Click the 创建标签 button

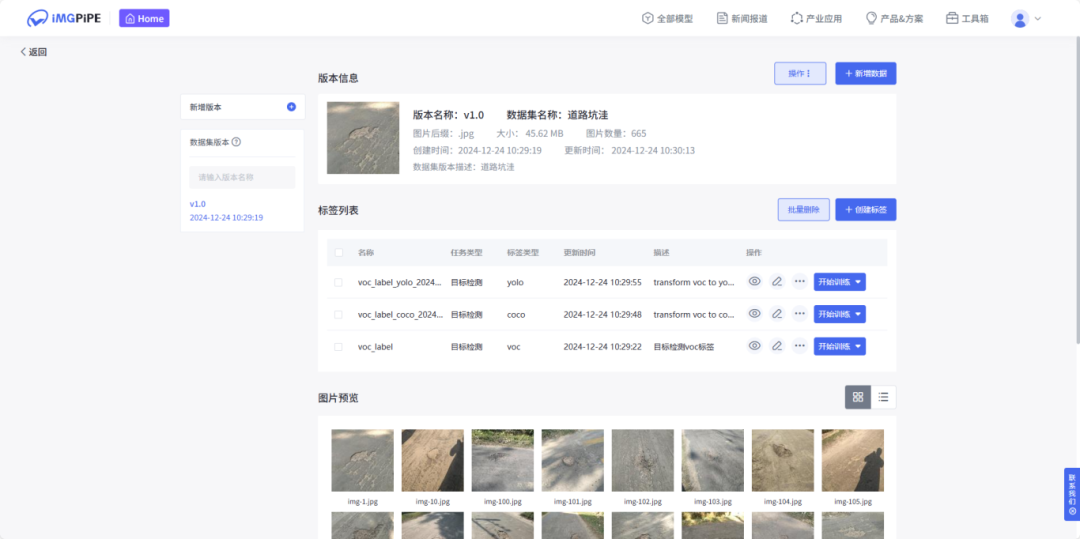pos(866,210)
